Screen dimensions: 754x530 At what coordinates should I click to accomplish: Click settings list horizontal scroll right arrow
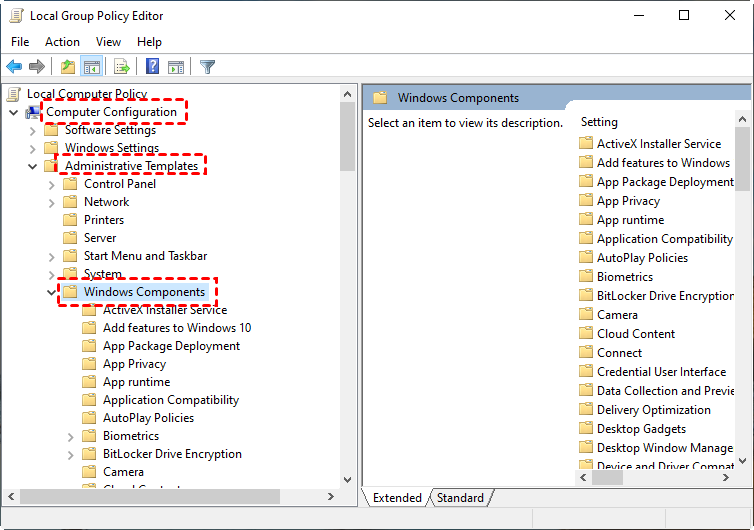(726, 478)
